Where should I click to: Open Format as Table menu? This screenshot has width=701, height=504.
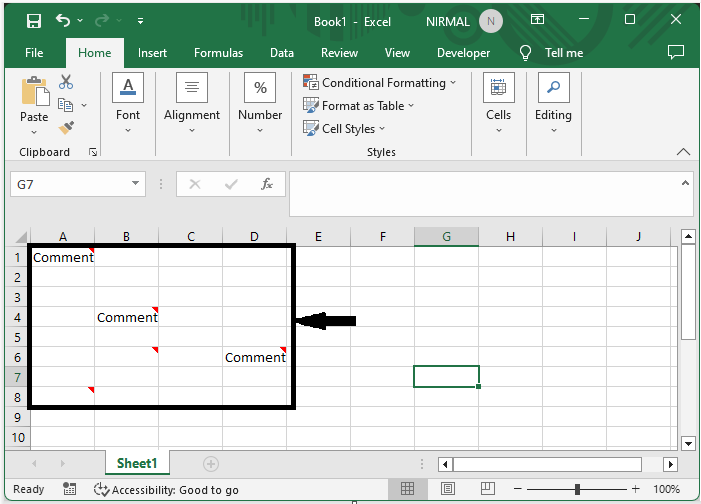pyautogui.click(x=359, y=106)
